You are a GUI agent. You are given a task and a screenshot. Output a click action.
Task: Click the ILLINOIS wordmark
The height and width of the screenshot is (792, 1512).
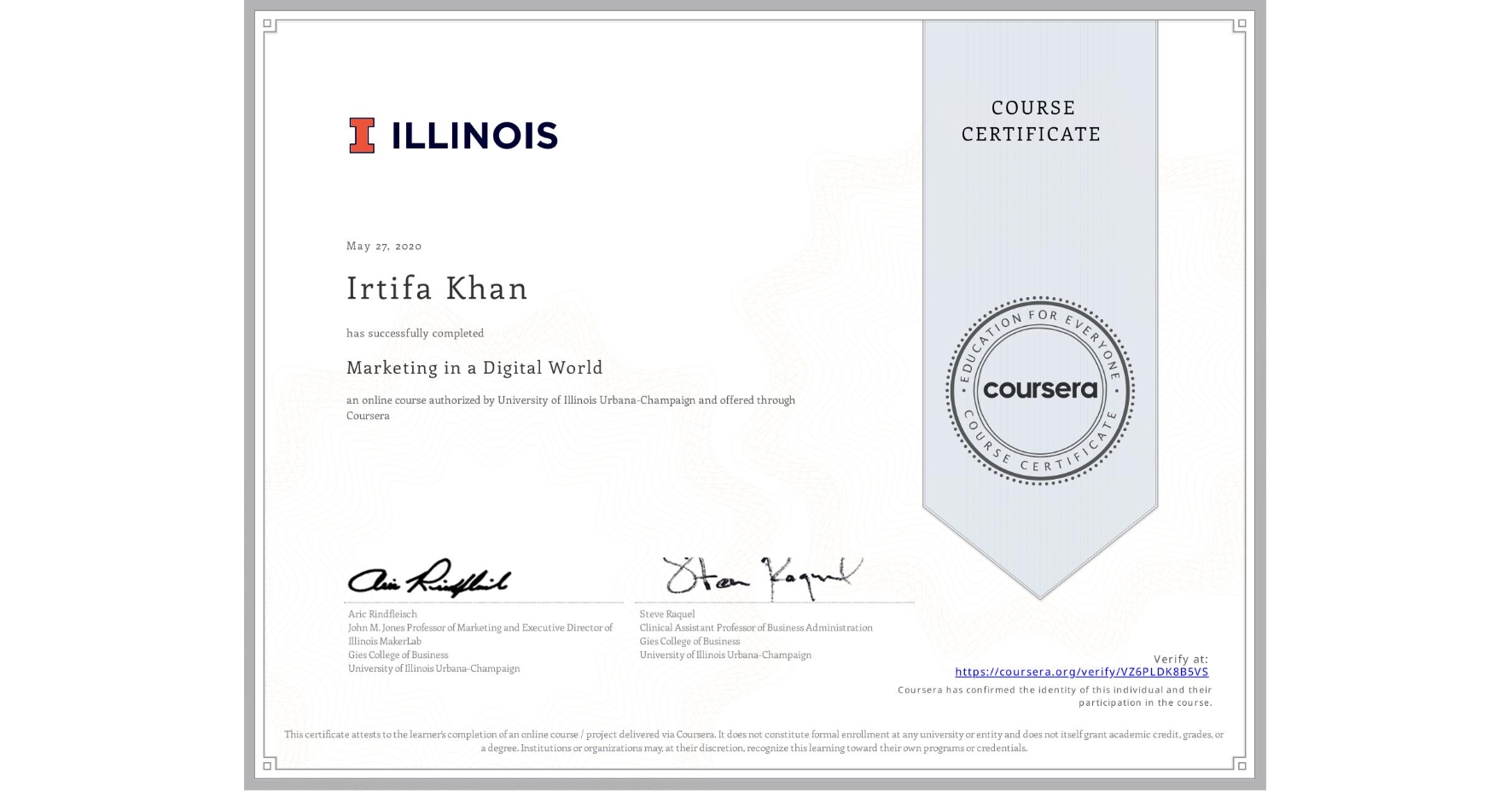point(474,136)
